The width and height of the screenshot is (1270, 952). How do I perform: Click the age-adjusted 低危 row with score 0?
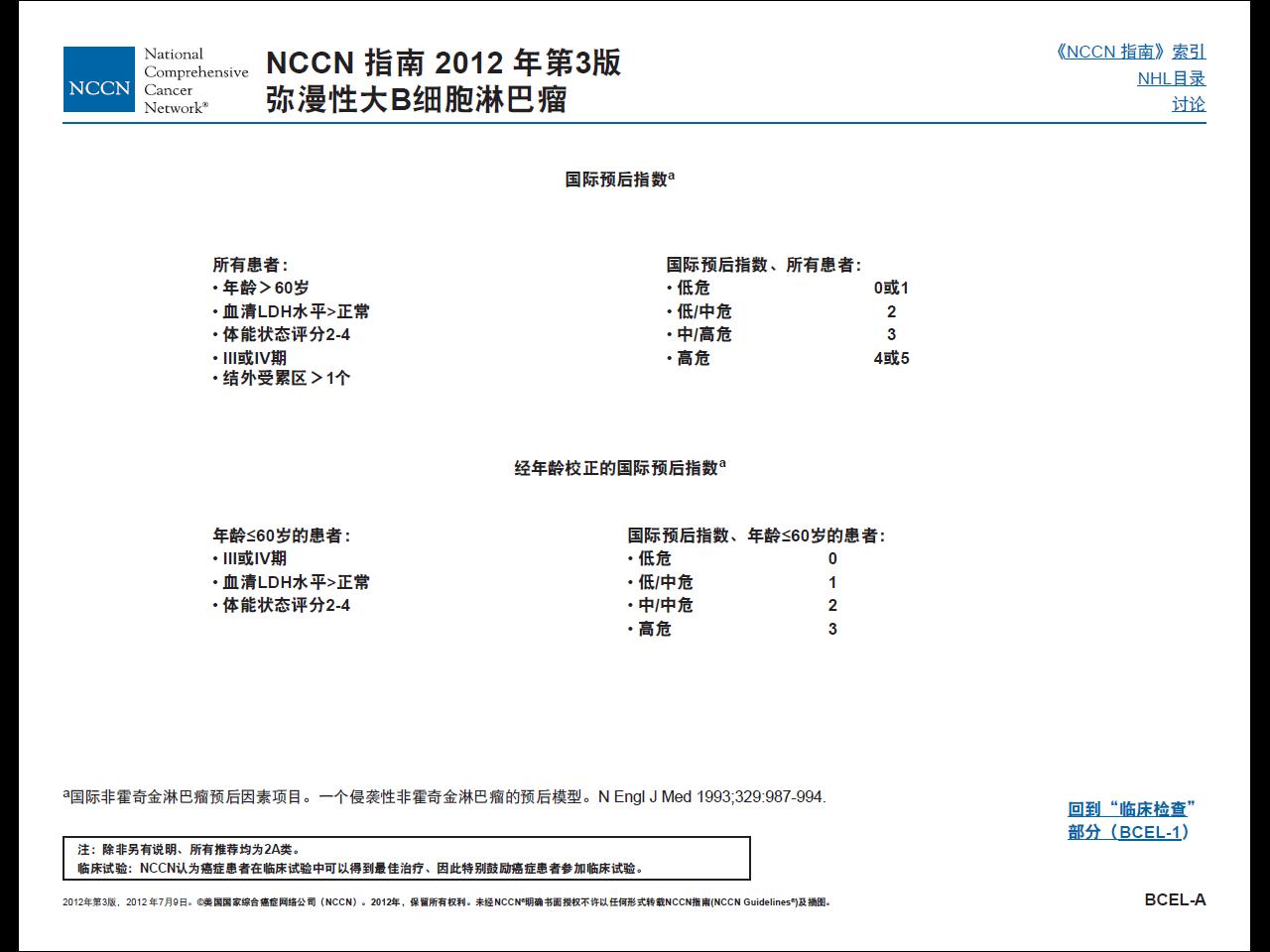732,558
